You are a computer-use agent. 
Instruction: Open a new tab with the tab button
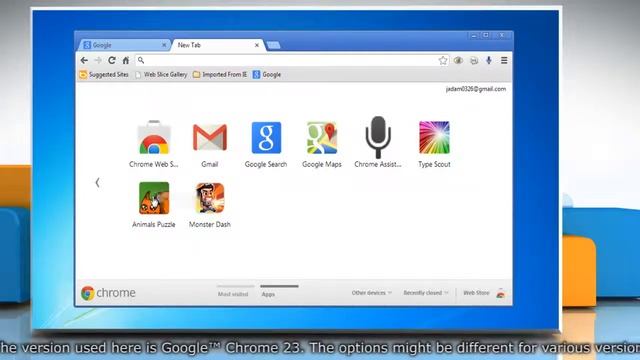273,45
